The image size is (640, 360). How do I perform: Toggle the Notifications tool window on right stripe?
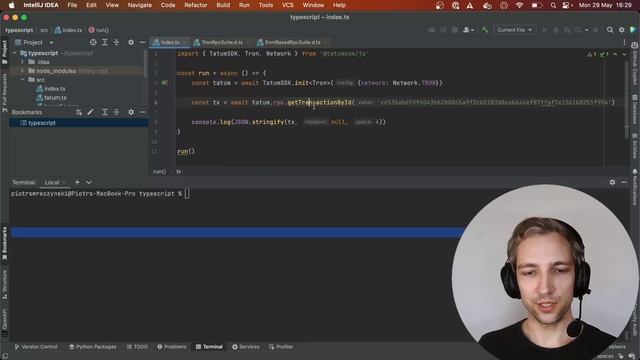coord(635,187)
